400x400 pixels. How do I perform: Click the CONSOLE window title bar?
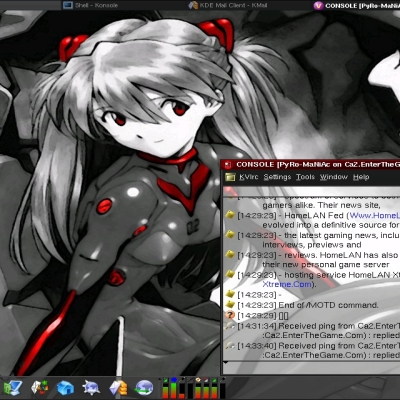(311, 165)
